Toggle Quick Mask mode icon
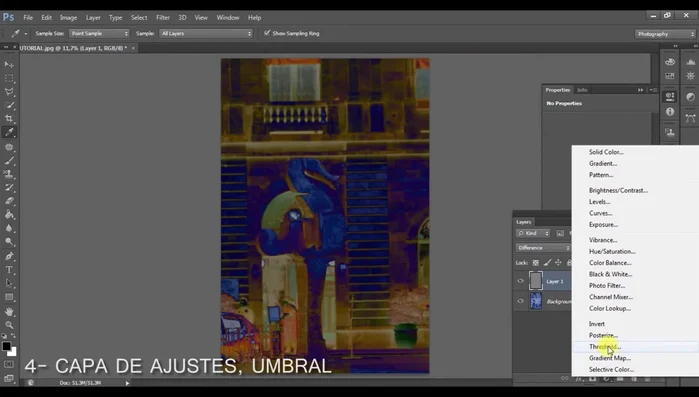The height and width of the screenshot is (397, 699). pos(8,364)
